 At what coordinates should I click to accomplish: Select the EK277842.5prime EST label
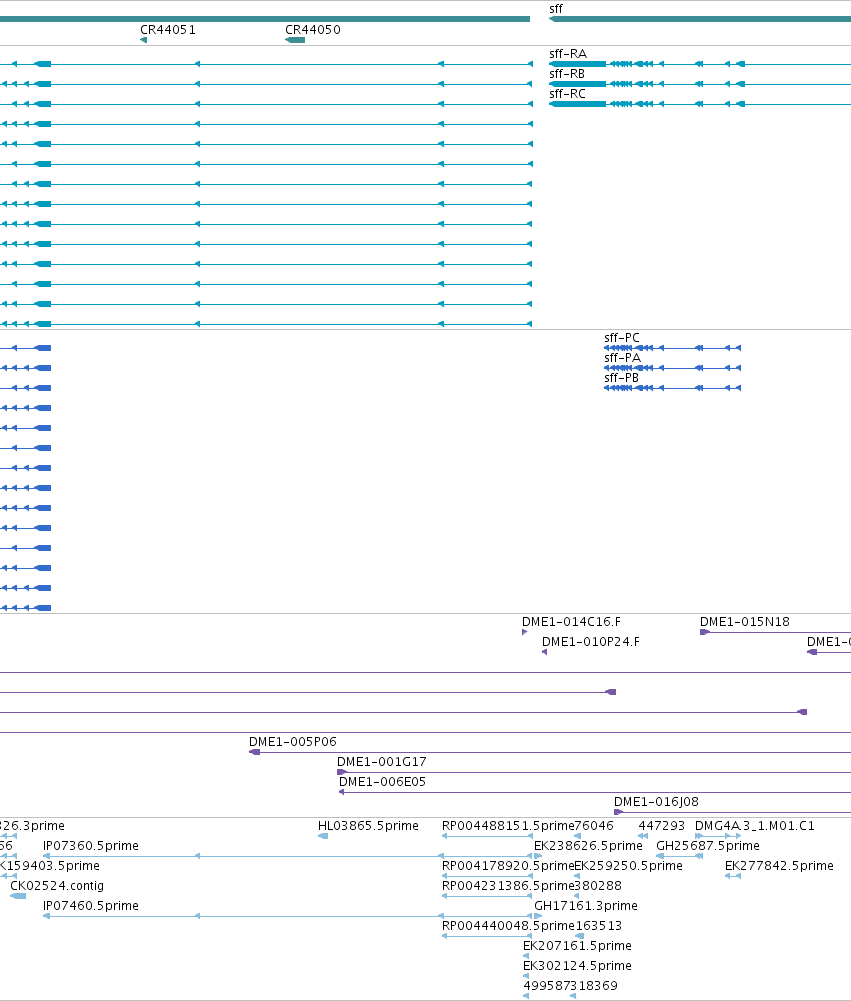coord(779,866)
